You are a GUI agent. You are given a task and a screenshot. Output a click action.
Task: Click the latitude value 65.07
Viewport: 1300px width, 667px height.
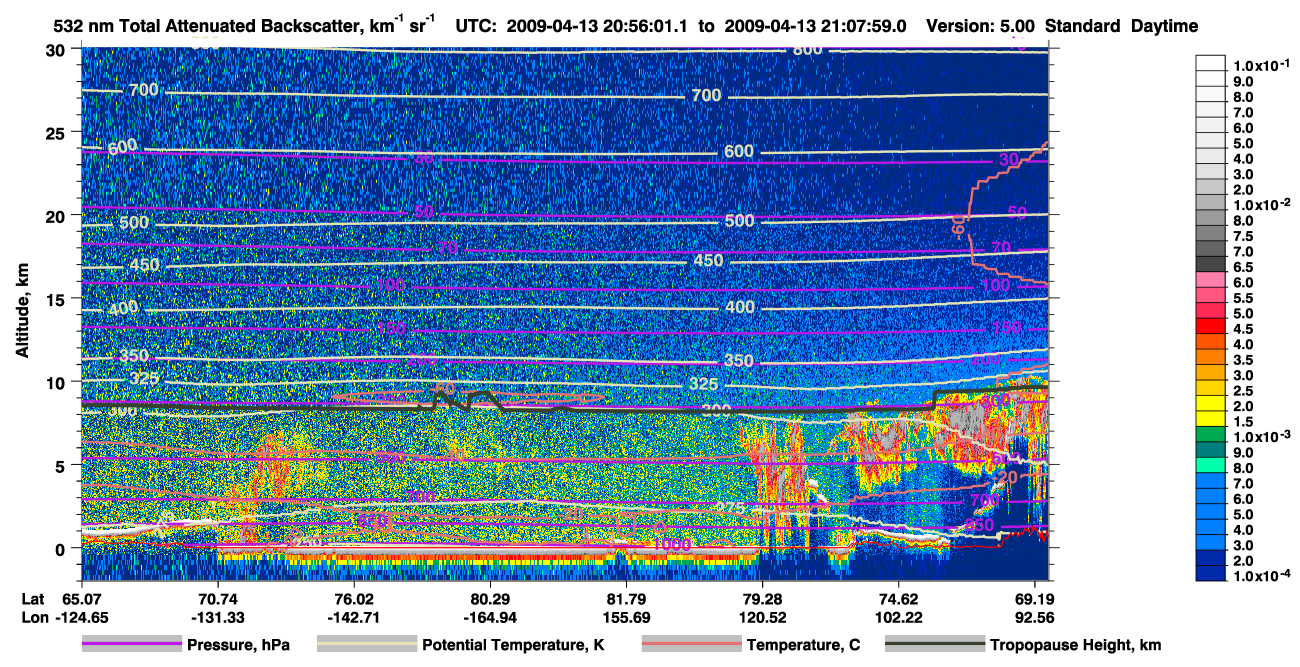[82, 600]
